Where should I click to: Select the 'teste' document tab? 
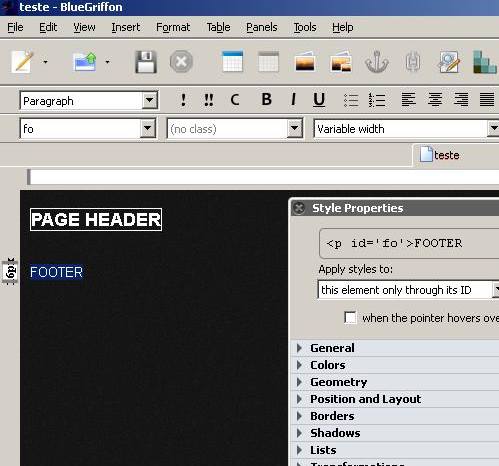tap(440, 155)
